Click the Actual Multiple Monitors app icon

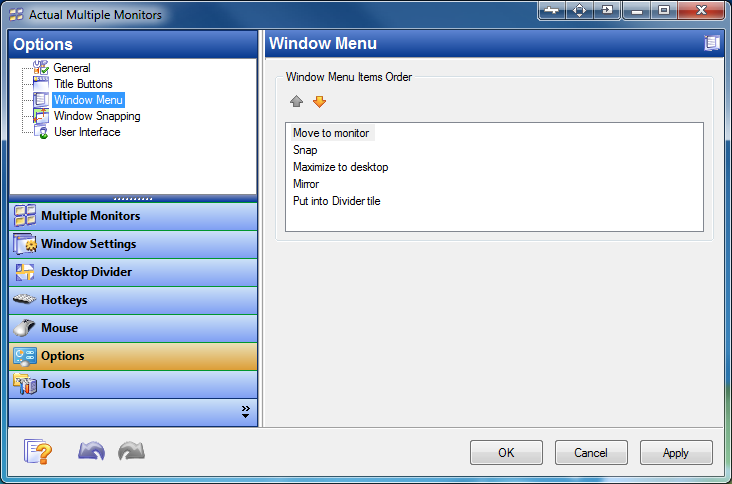(16, 15)
